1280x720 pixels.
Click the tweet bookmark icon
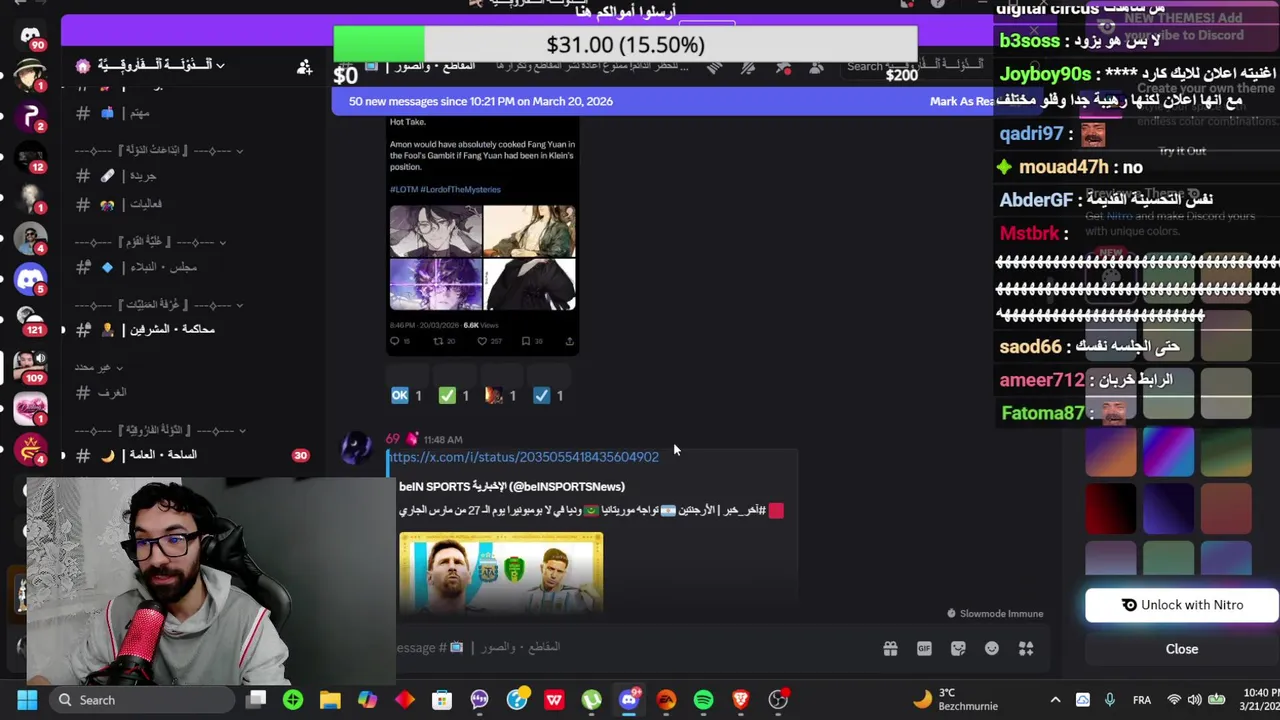coord(526,341)
